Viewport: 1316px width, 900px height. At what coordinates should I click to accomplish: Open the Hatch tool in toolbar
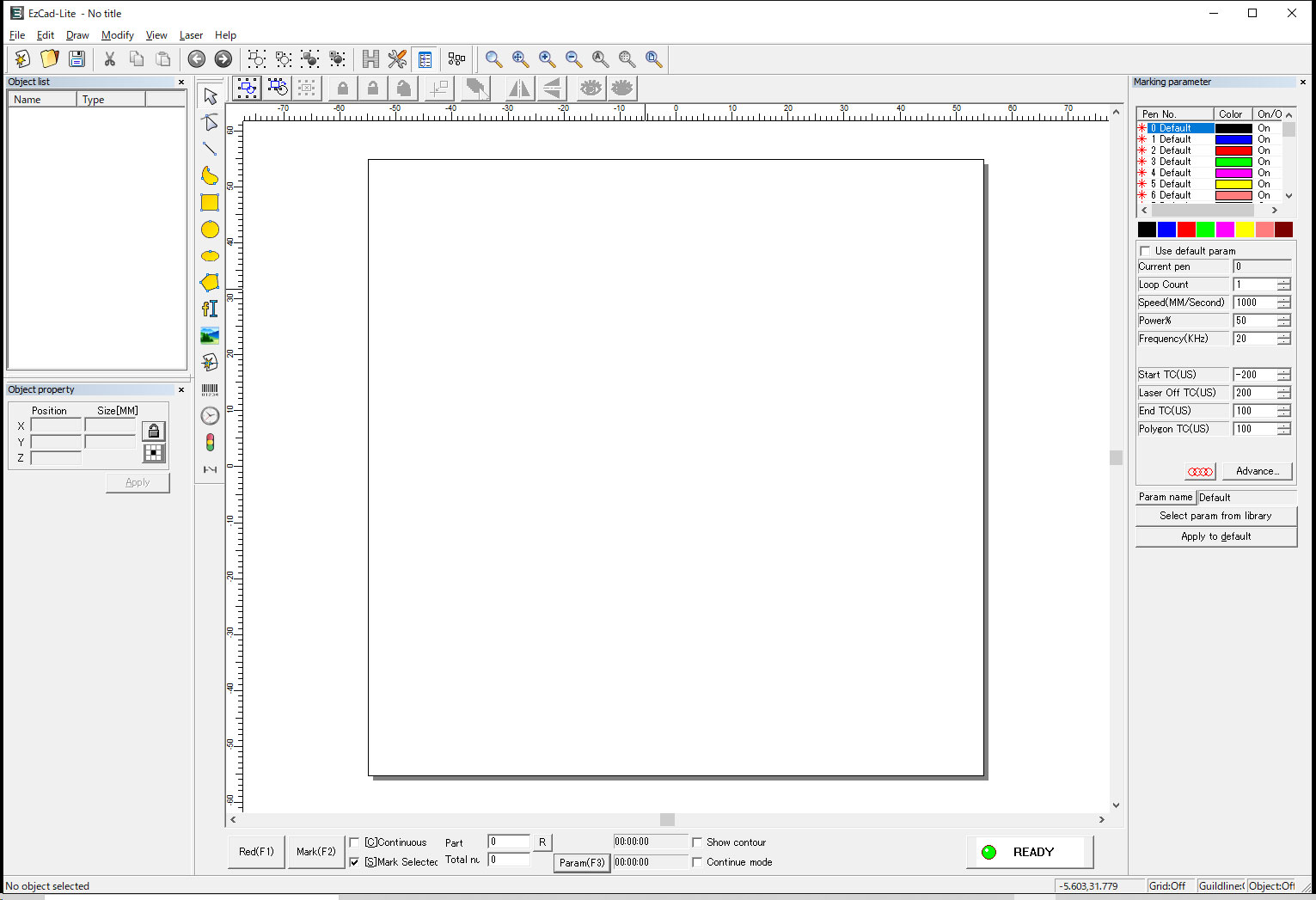(370, 58)
